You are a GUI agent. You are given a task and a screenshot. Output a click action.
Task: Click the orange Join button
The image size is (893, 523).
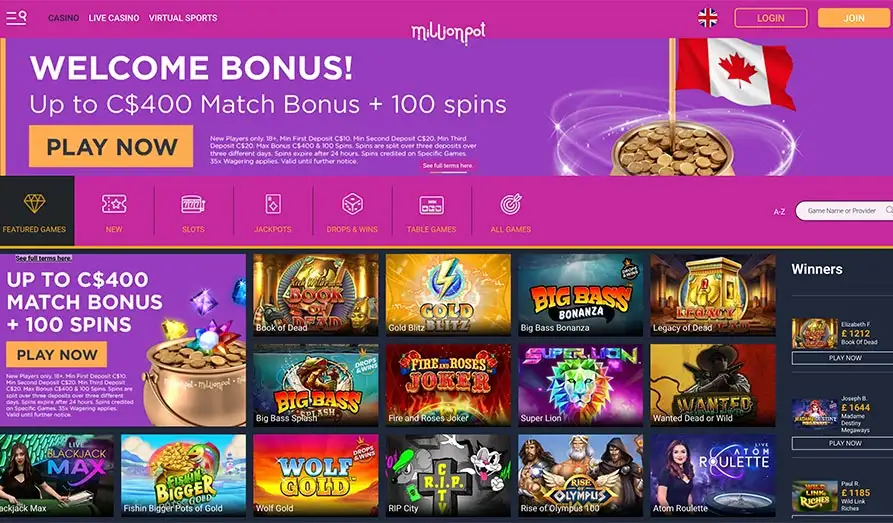click(853, 18)
